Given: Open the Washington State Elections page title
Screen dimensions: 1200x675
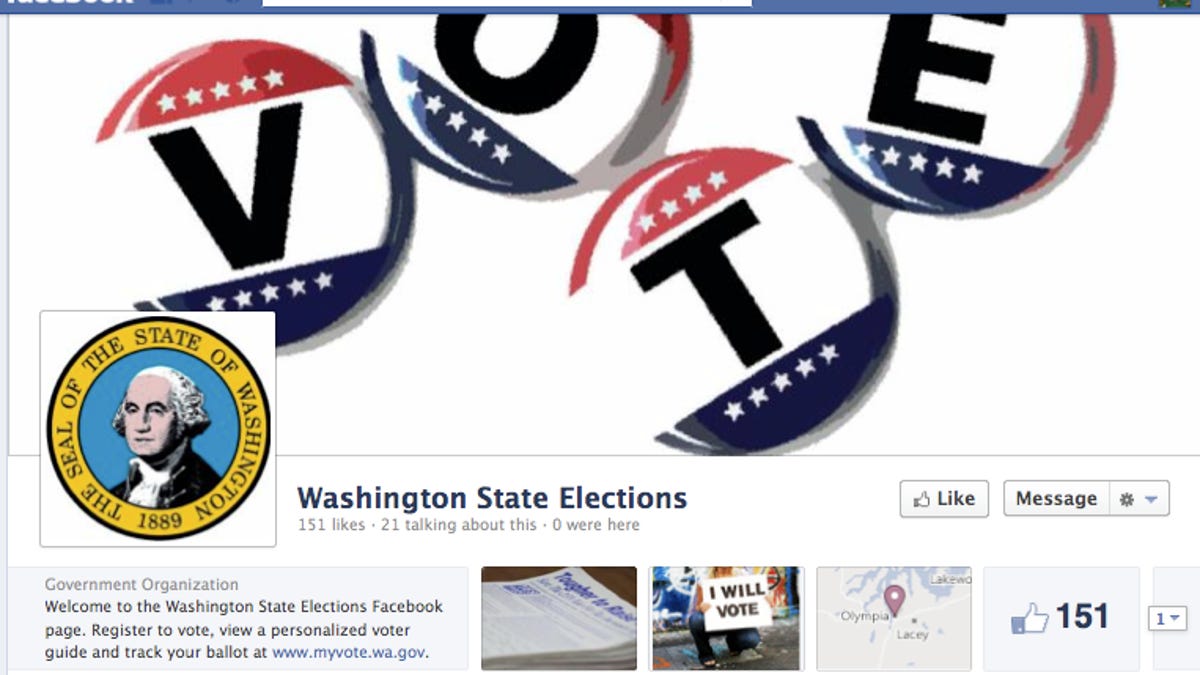Looking at the screenshot, I should coord(492,497).
